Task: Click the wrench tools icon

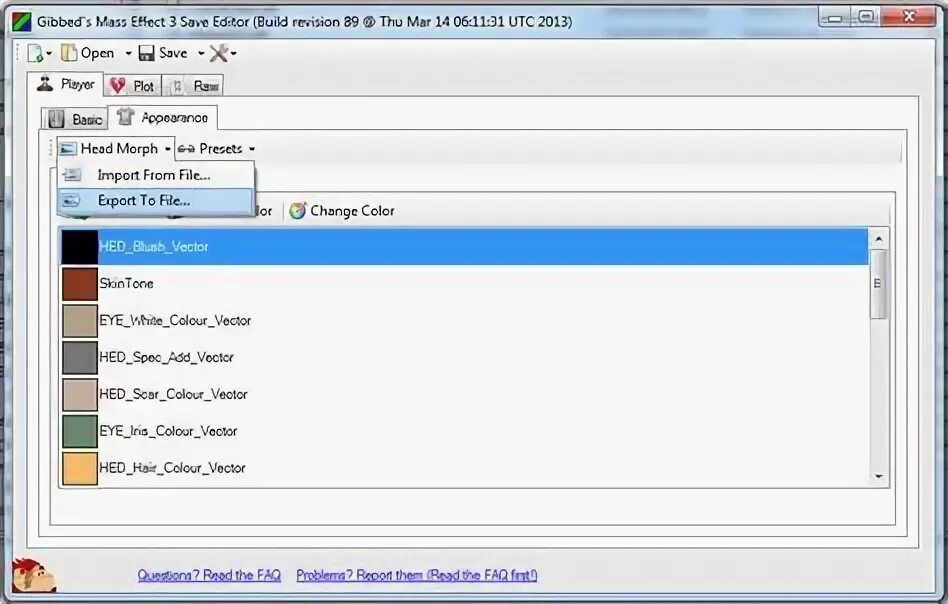Action: click(218, 53)
